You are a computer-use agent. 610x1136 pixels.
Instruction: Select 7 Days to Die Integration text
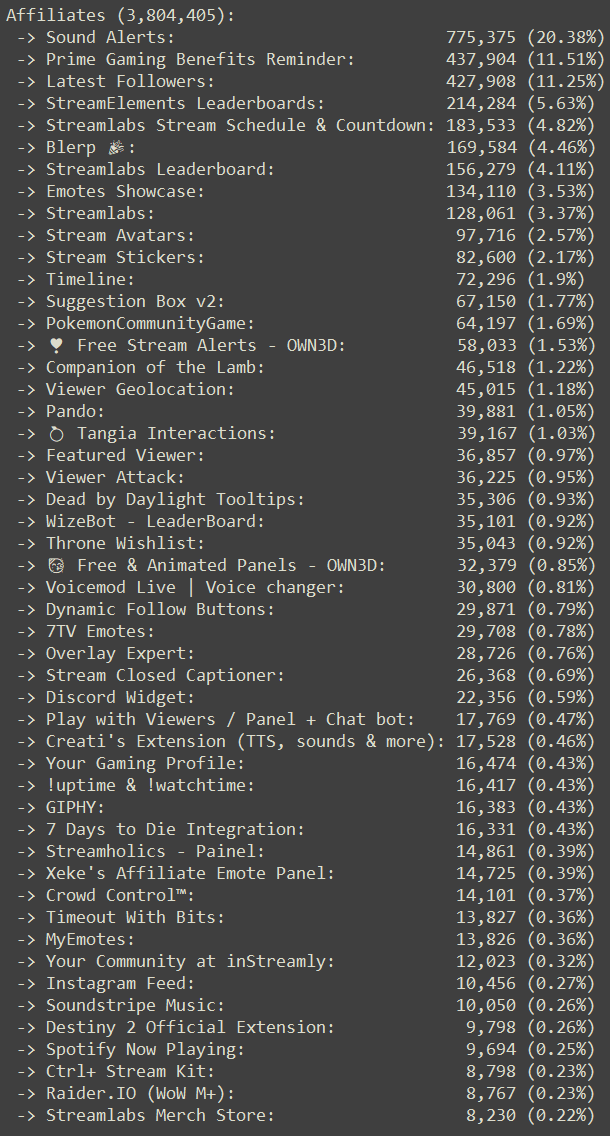(175, 829)
